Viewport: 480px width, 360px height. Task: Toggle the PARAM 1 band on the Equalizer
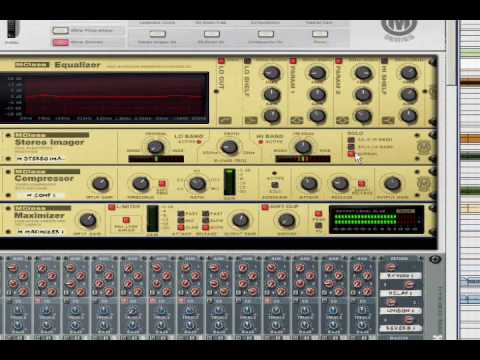293,61
